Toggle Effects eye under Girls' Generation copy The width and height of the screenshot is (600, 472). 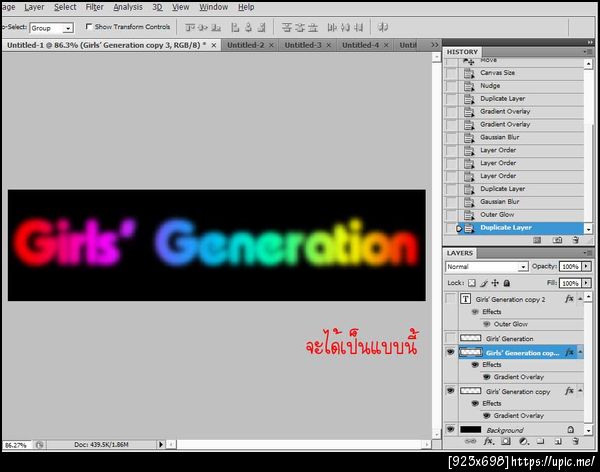tap(475, 403)
